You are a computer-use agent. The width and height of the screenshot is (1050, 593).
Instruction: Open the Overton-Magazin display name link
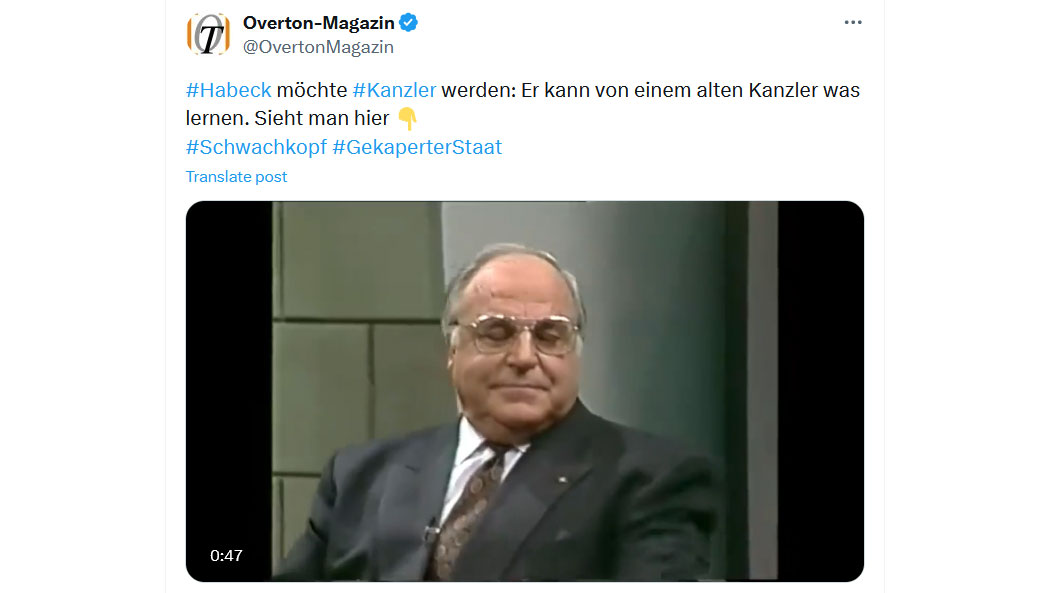coord(319,23)
